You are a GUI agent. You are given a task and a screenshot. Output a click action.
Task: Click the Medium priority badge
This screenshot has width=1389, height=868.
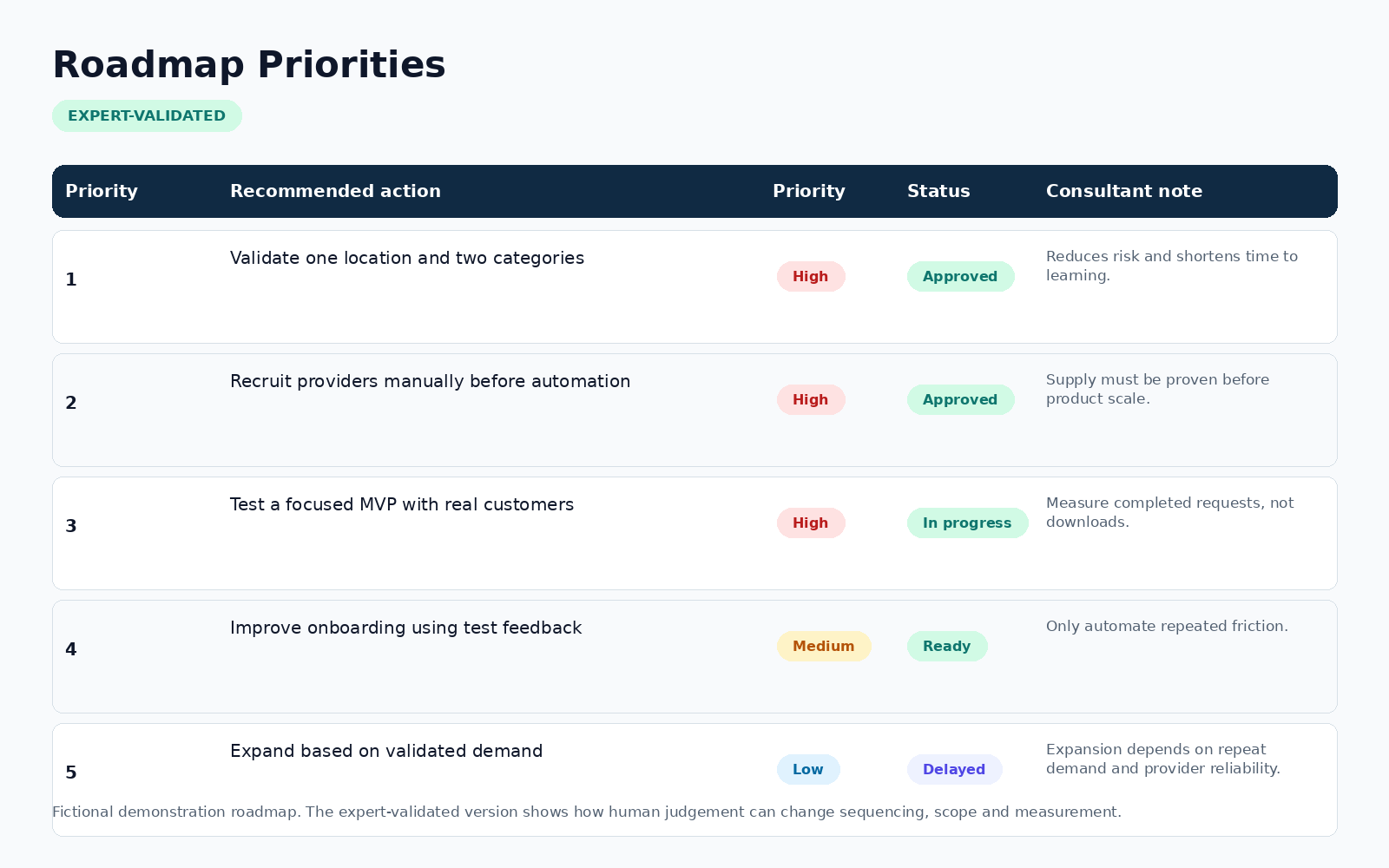(824, 646)
